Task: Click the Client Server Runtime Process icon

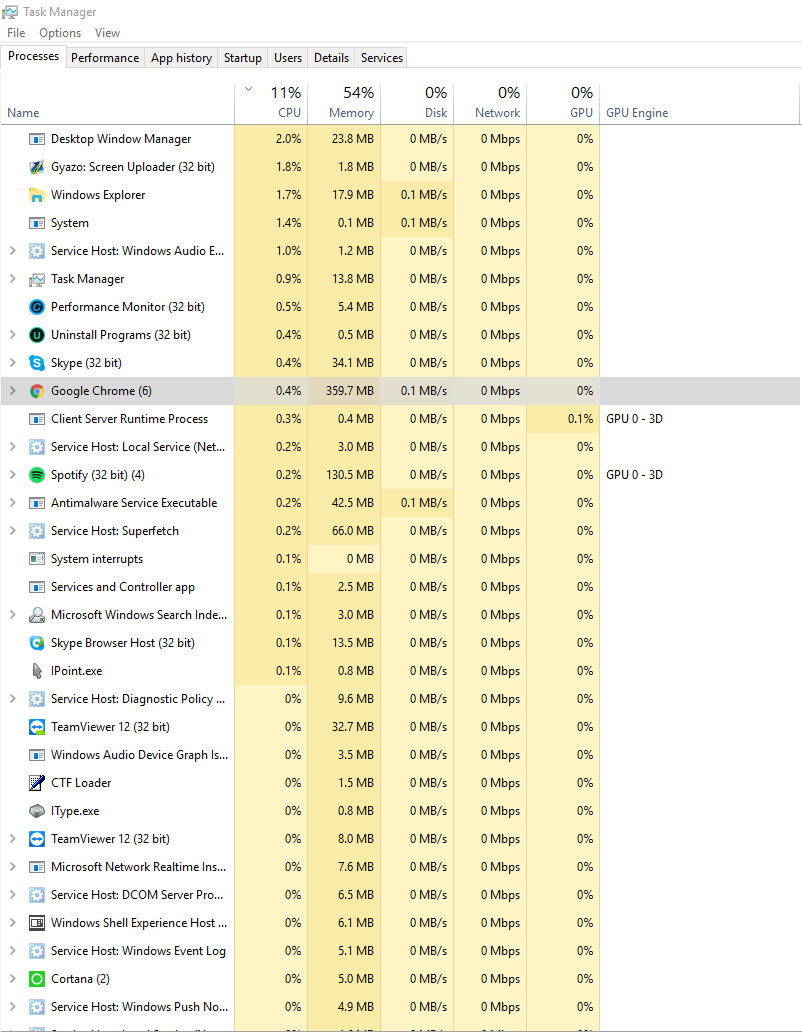Action: point(37,419)
